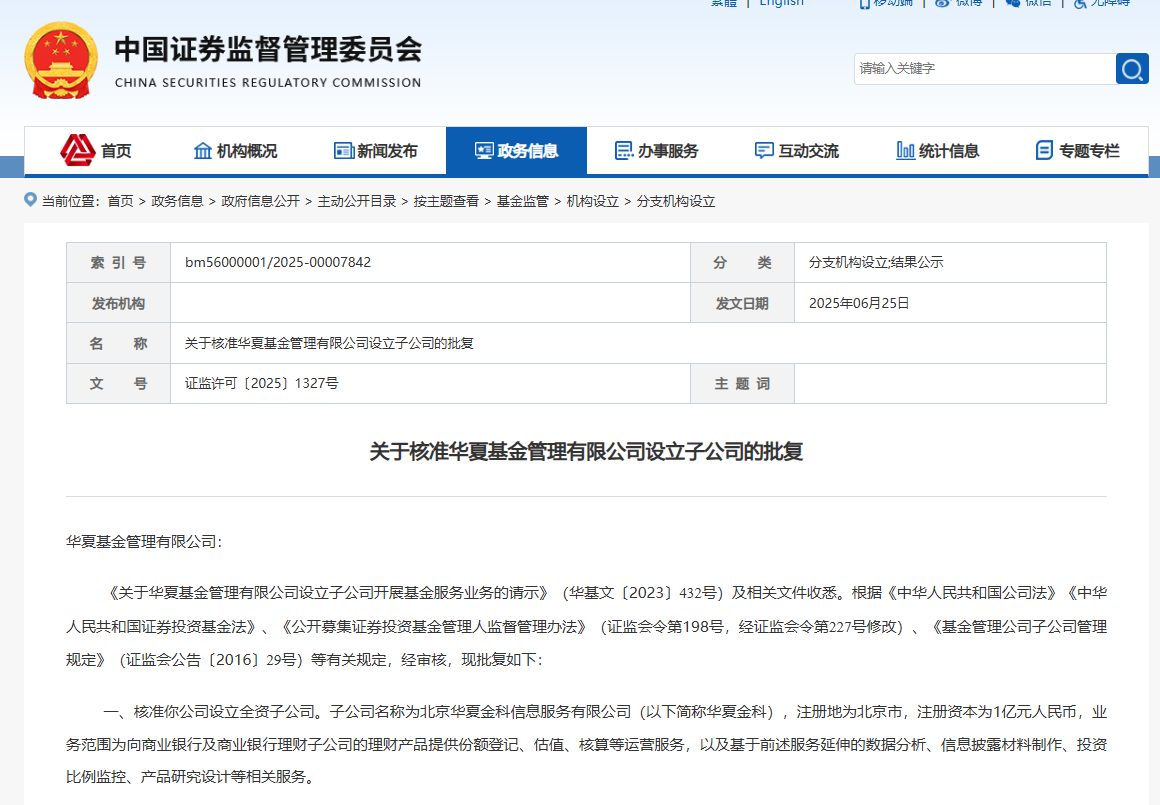Go to 首页 in the breadcrumb trail
1160x805 pixels.
click(x=120, y=201)
